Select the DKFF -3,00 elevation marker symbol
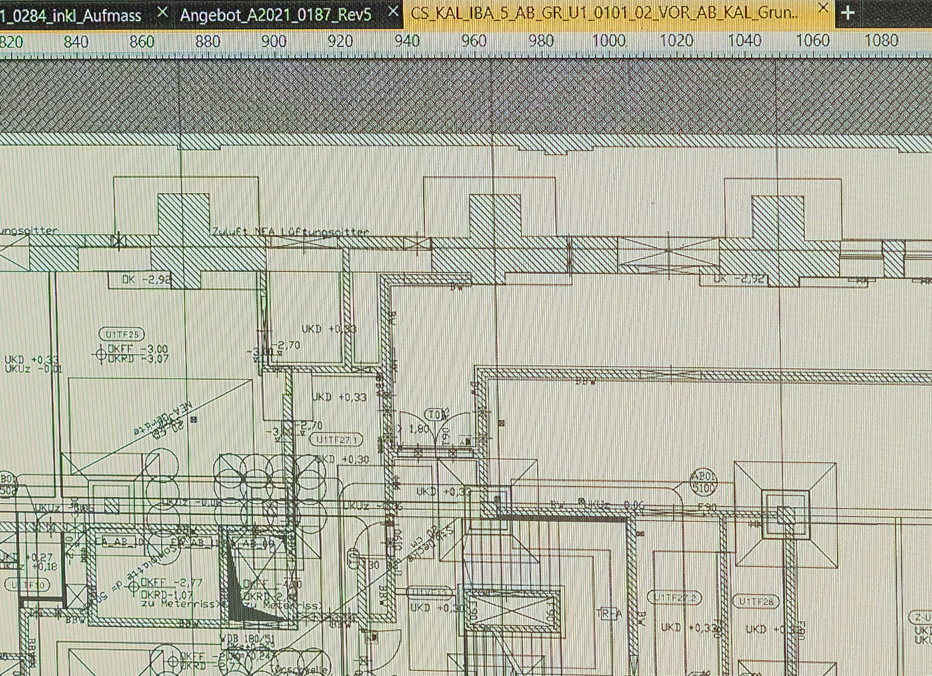Image resolution: width=932 pixels, height=676 pixels. coord(100,352)
